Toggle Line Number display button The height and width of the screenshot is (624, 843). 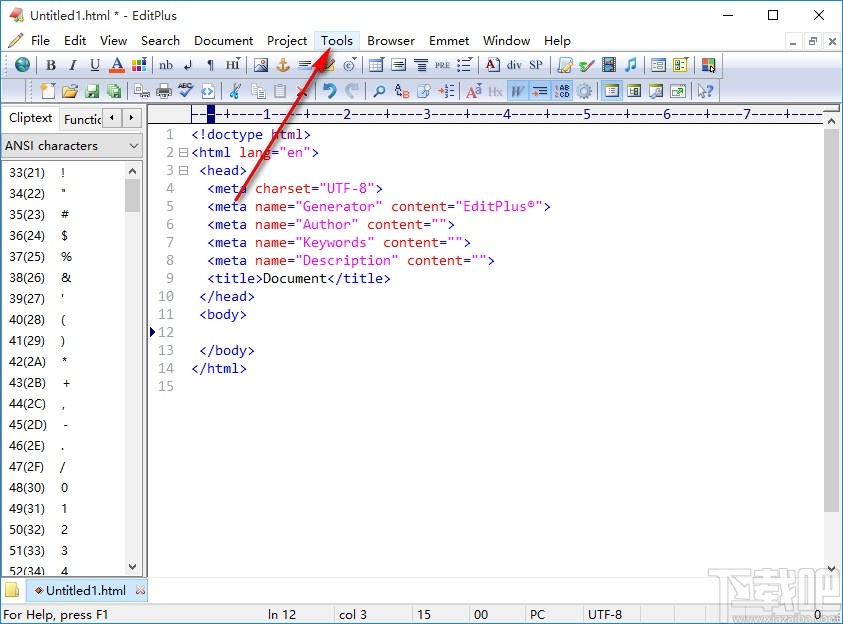click(x=562, y=91)
